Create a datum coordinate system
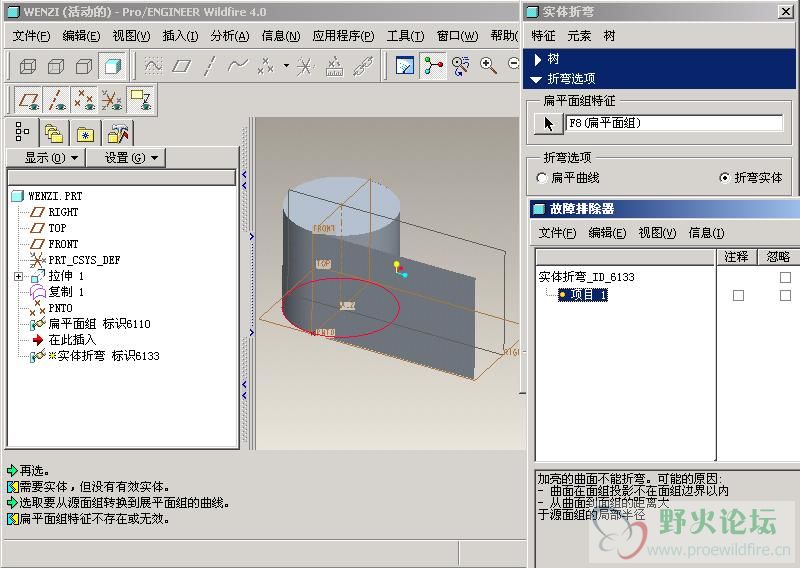 point(305,66)
